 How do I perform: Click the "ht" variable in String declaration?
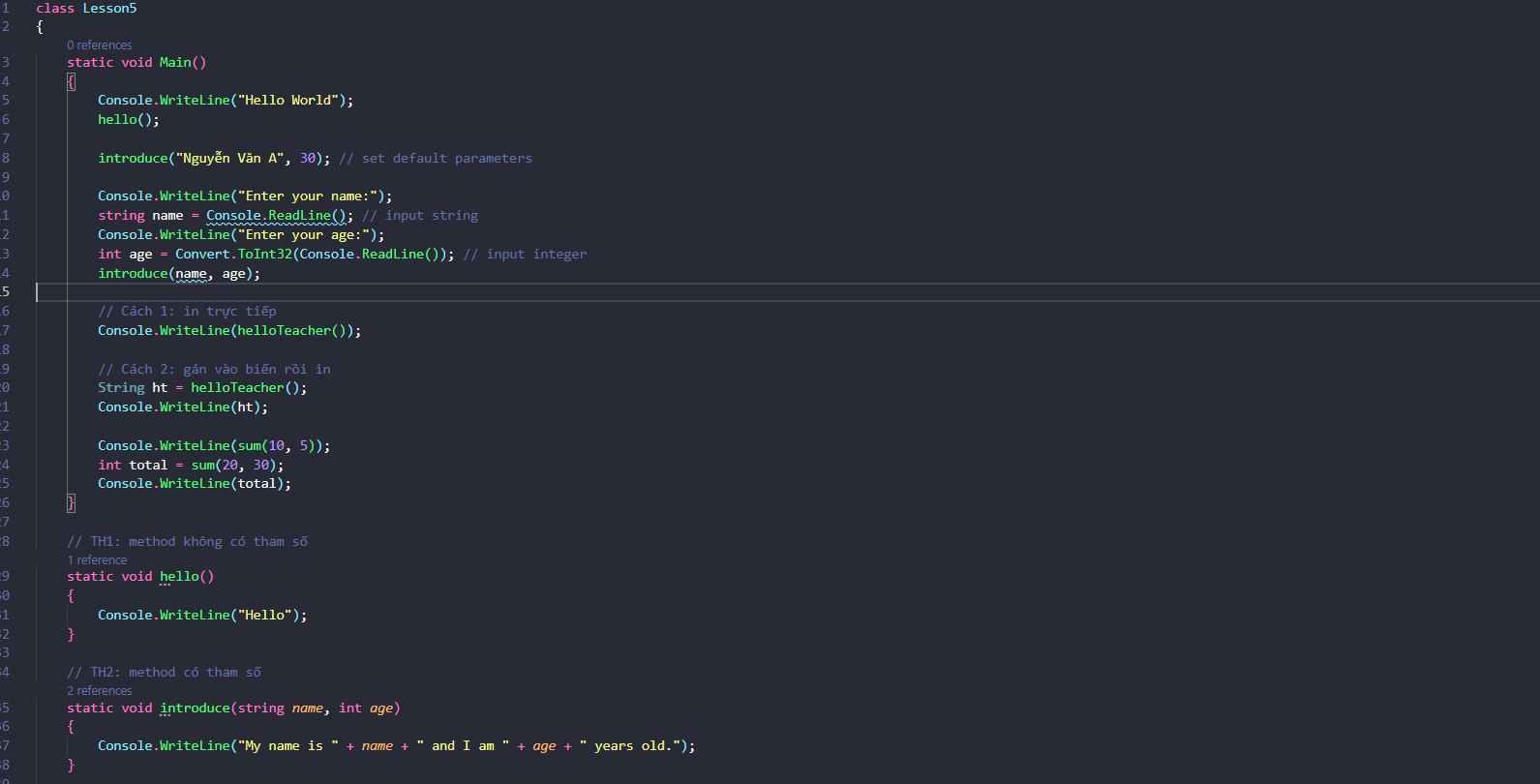[x=160, y=388]
